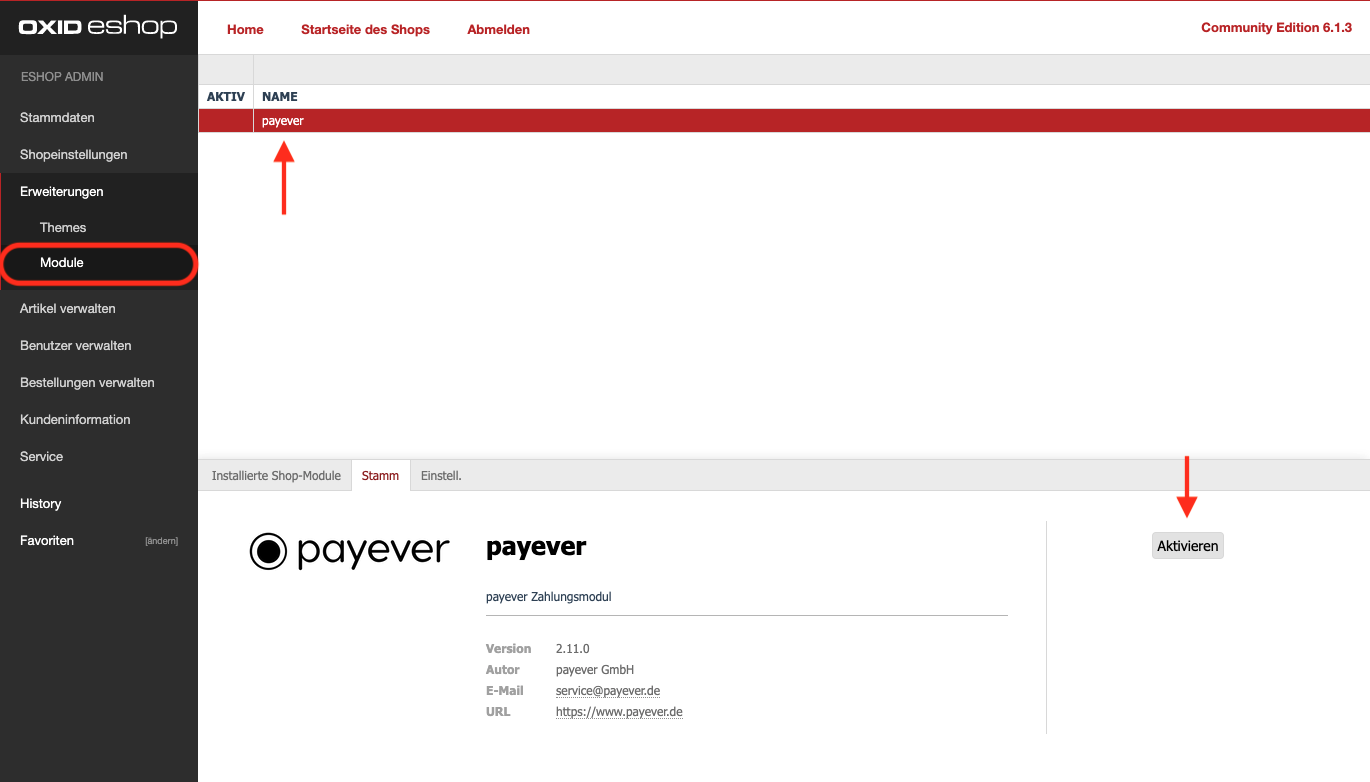Click the bold payever module title
The width and height of the screenshot is (1370, 782).
(x=536, y=547)
